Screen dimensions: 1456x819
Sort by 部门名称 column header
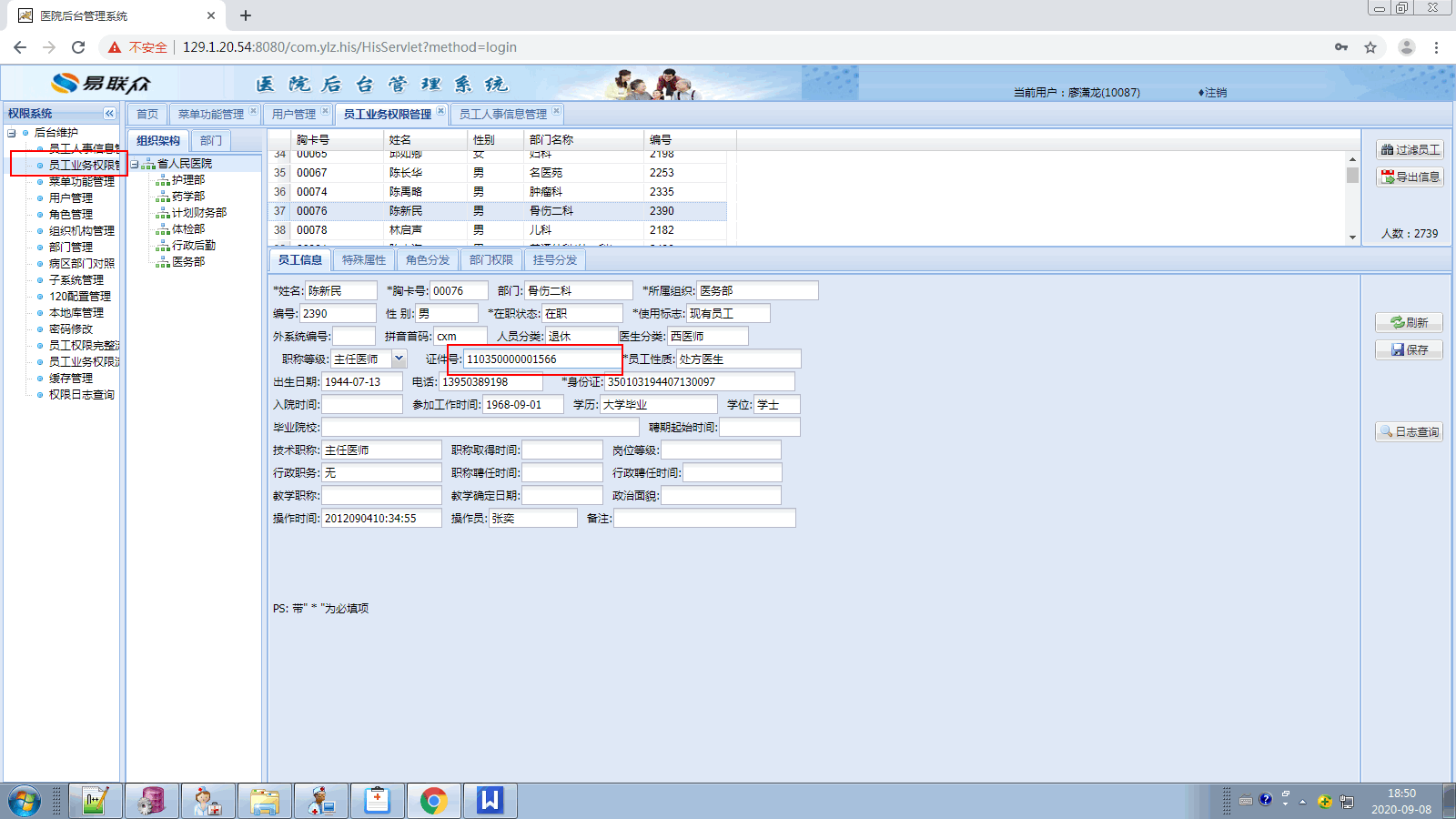(584, 140)
